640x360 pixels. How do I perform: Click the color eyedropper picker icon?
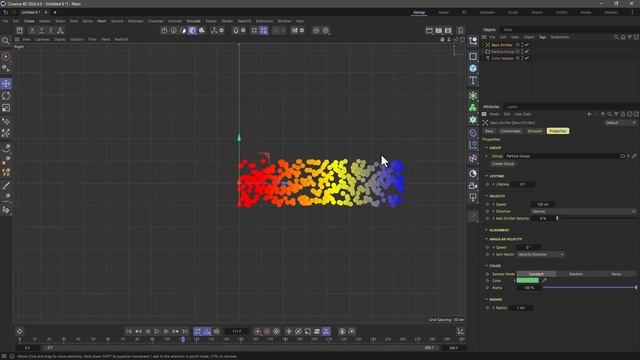(x=544, y=281)
